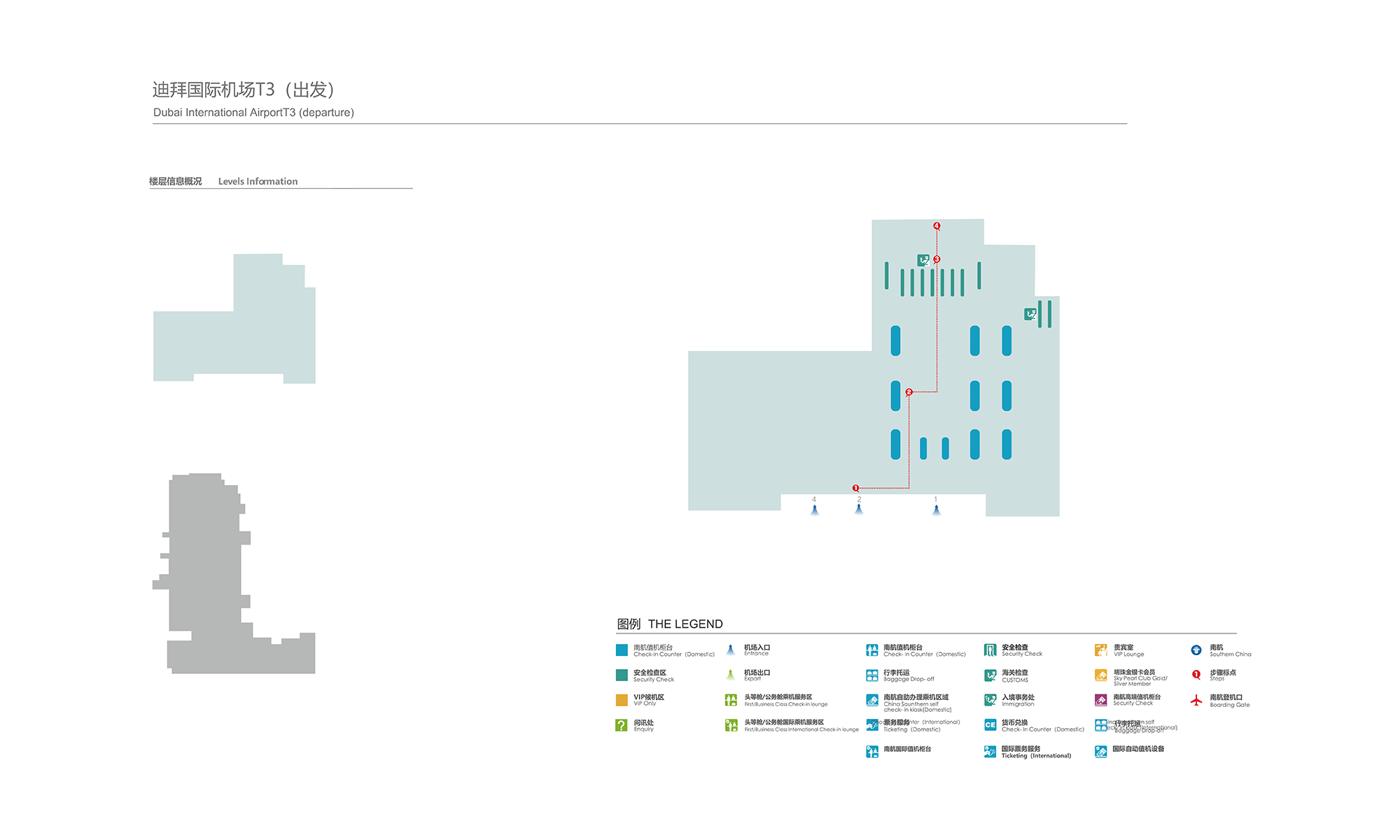The image size is (1400, 840).
Task: Click the blue Check-in Counter color swatch
Action: tap(622, 650)
